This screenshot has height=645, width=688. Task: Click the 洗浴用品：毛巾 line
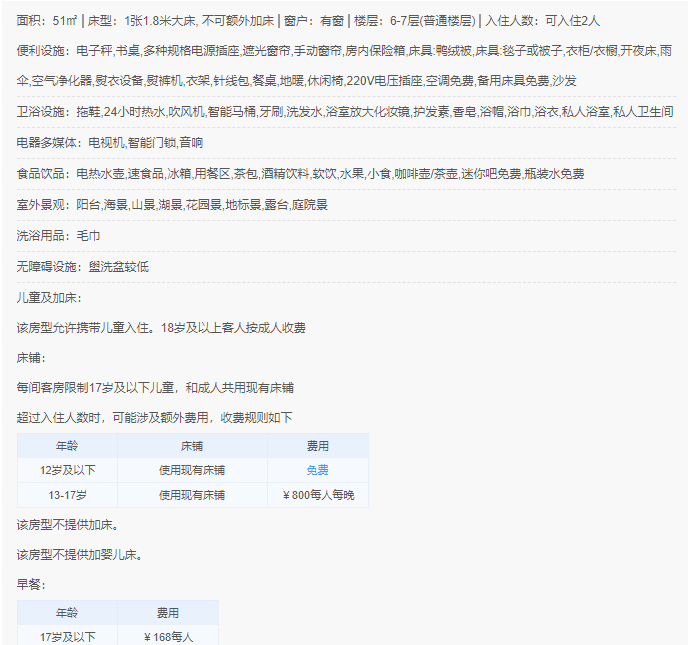tap(58, 236)
